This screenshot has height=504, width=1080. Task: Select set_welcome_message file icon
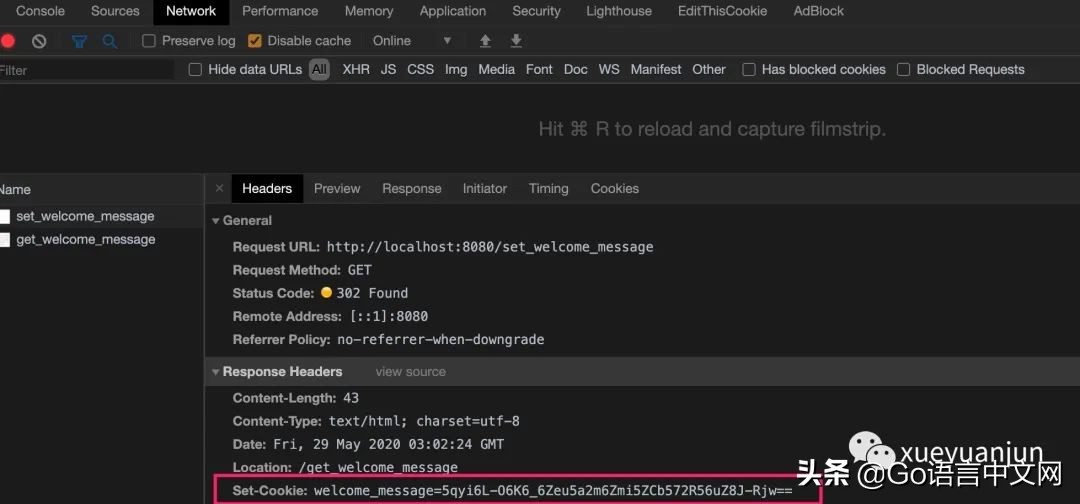pyautogui.click(x=5, y=216)
